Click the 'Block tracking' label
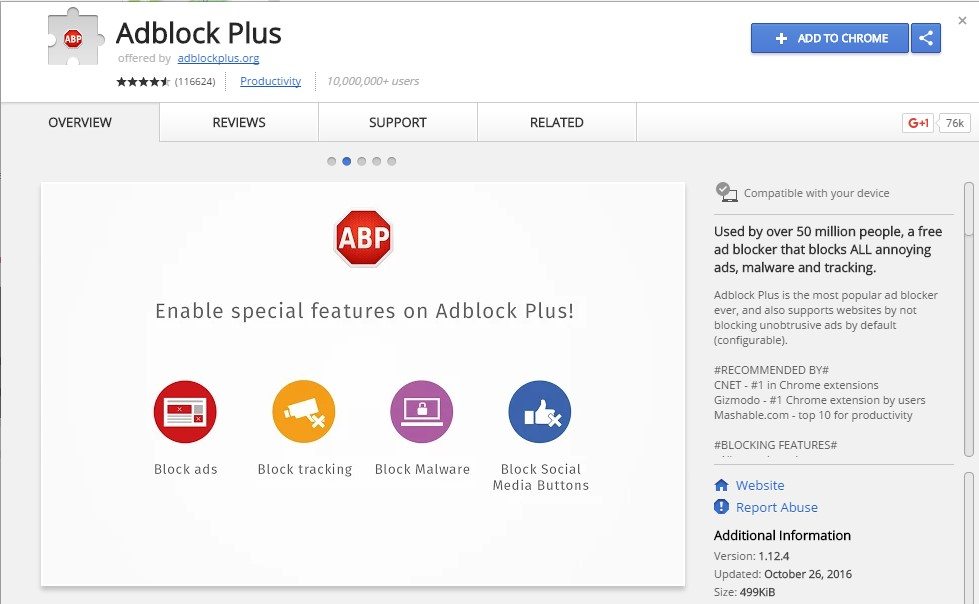Screen dimensions: 979x604 click(305, 469)
